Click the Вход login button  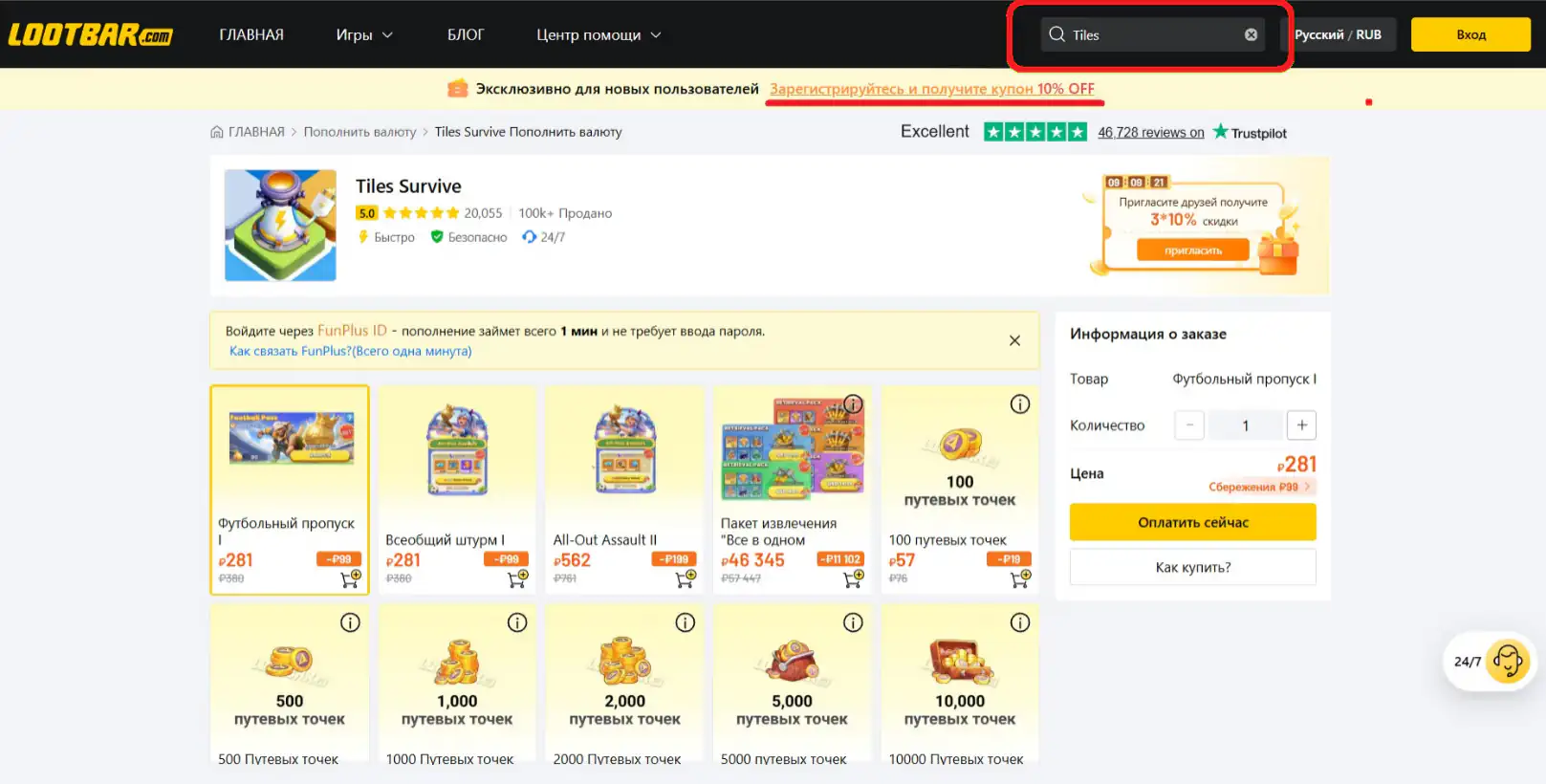[1470, 34]
